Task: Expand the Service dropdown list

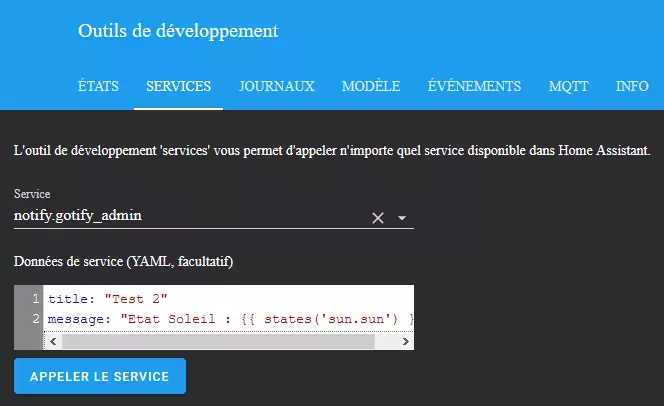Action: (402, 218)
